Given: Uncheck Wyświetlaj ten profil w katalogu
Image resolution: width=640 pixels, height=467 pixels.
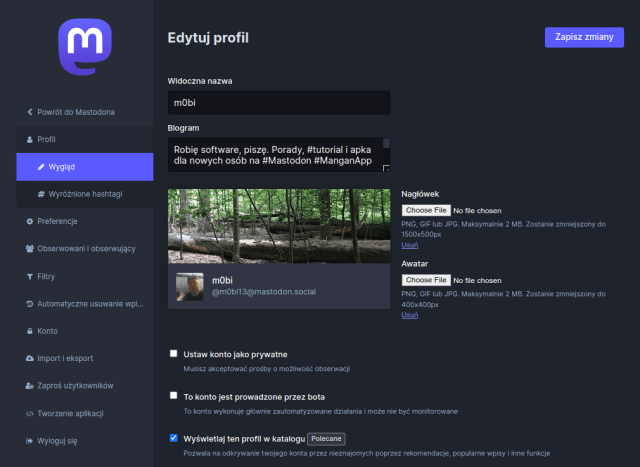Looking at the screenshot, I should [174, 438].
